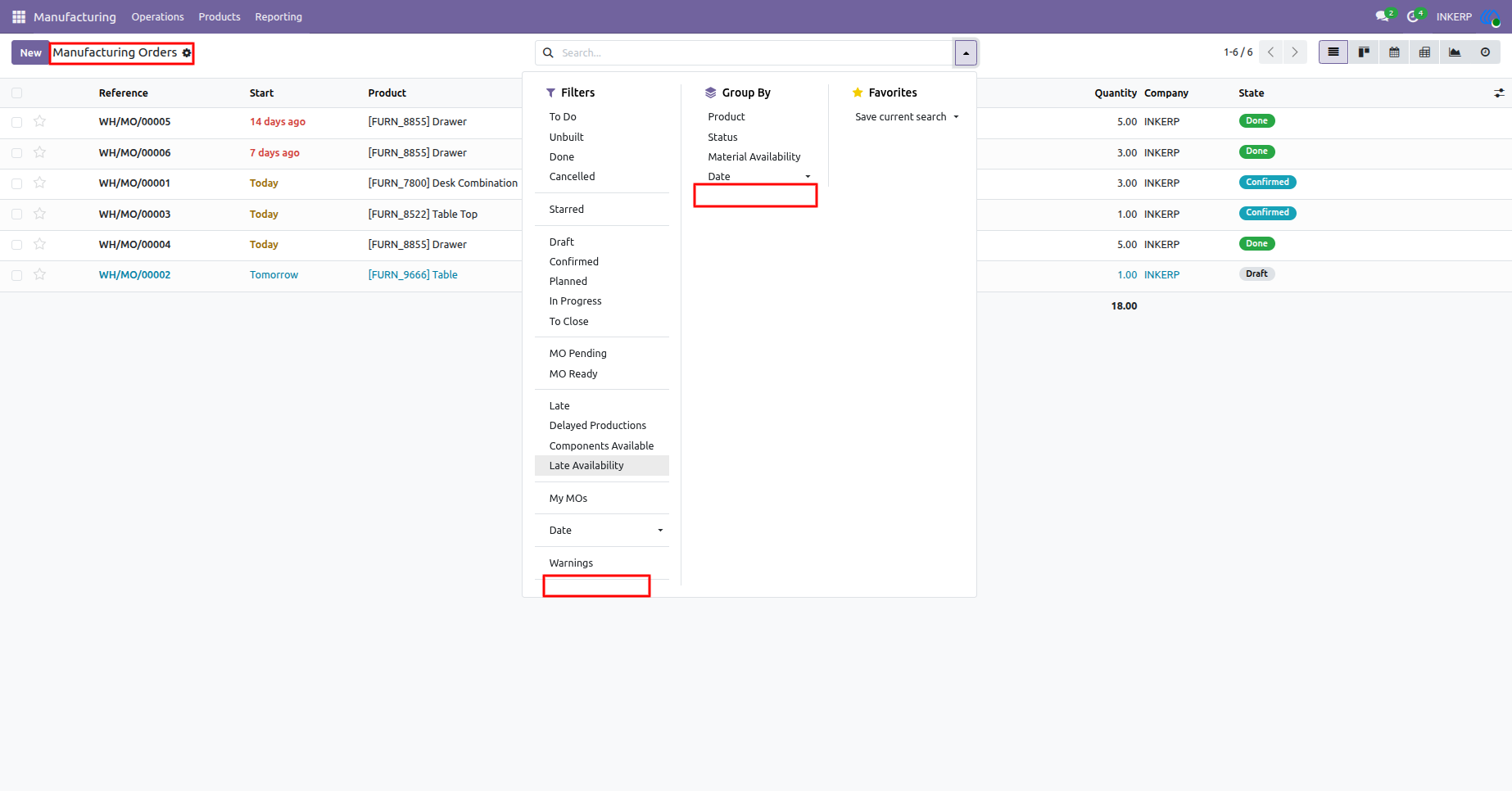The height and width of the screenshot is (791, 1512).
Task: Switch to activity view
Action: [x=1485, y=52]
